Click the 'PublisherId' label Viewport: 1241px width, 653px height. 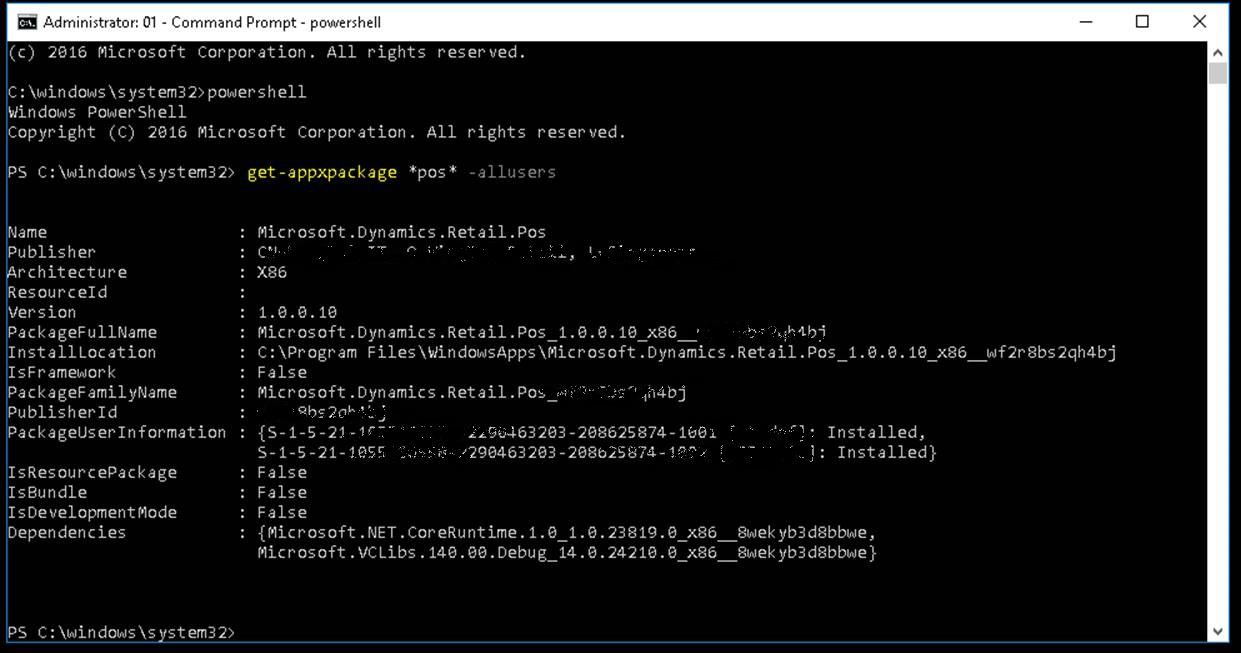point(62,412)
